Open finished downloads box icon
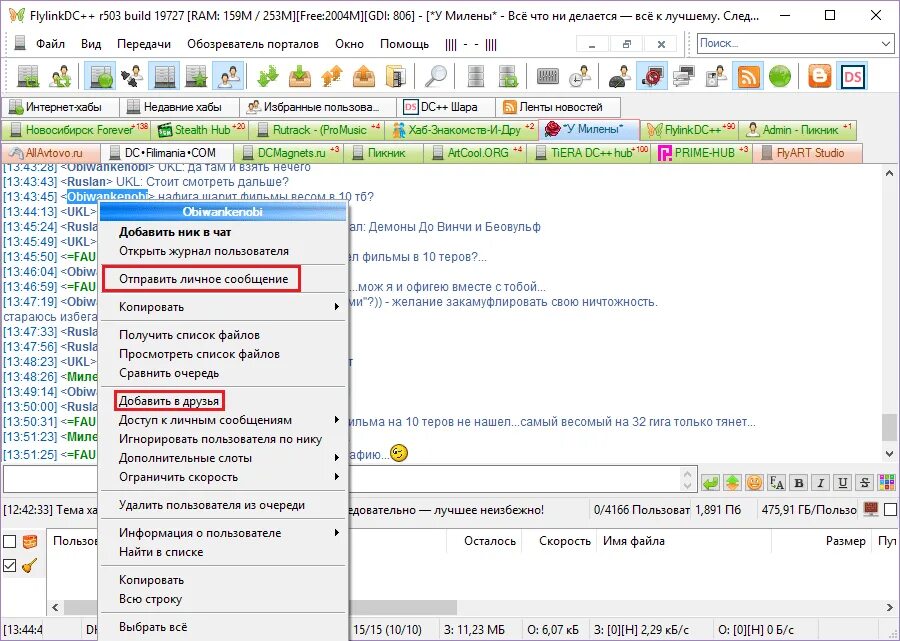Viewport: 900px width, 641px height. pyautogui.click(x=299, y=76)
